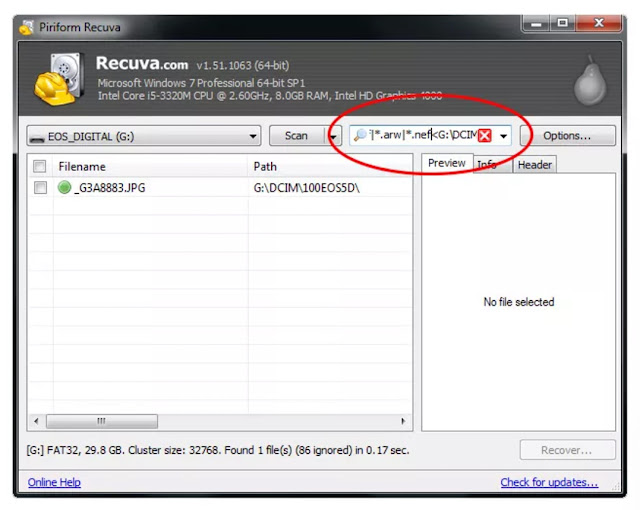640x510 pixels.
Task: Start a scan with the Scan button
Action: click(296, 136)
